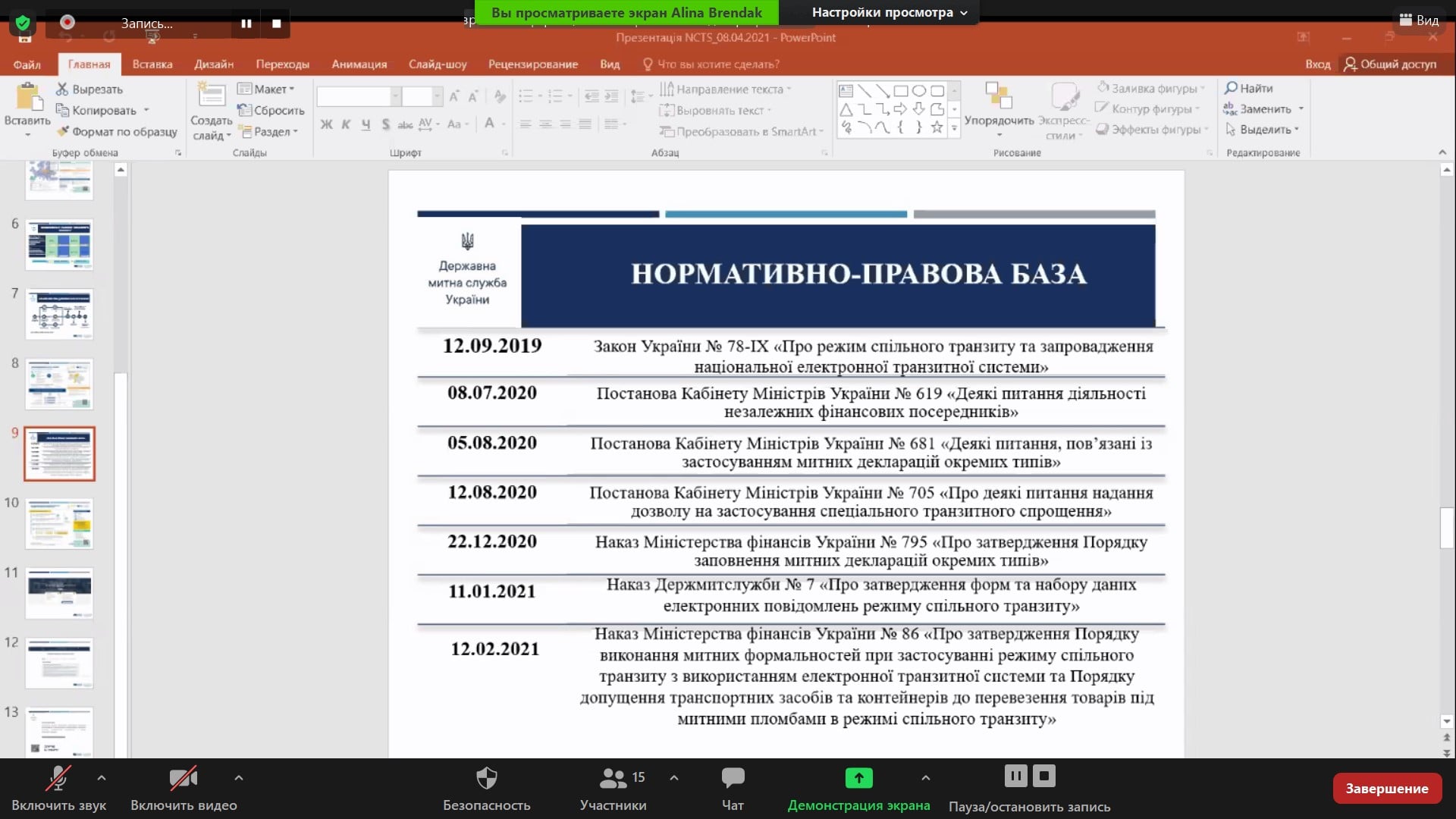Switch to the Переходы tab
The width and height of the screenshot is (1456, 819).
(x=282, y=64)
